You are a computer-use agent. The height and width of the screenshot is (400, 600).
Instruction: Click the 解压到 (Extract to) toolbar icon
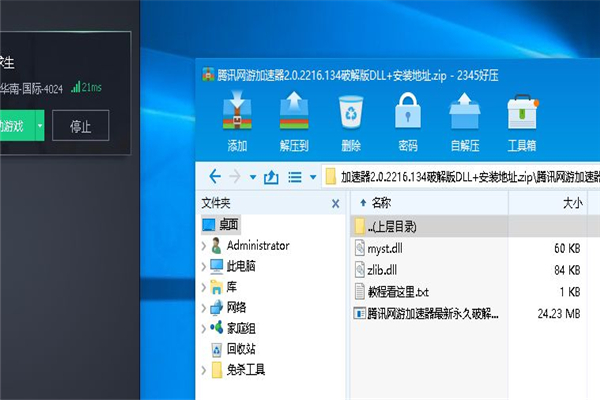coord(294,111)
